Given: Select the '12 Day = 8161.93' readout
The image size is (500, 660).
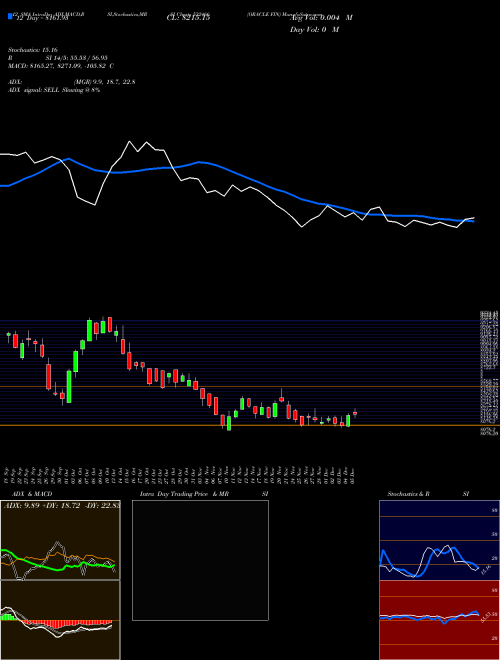Looking at the screenshot, I should pyautogui.click(x=41, y=18).
